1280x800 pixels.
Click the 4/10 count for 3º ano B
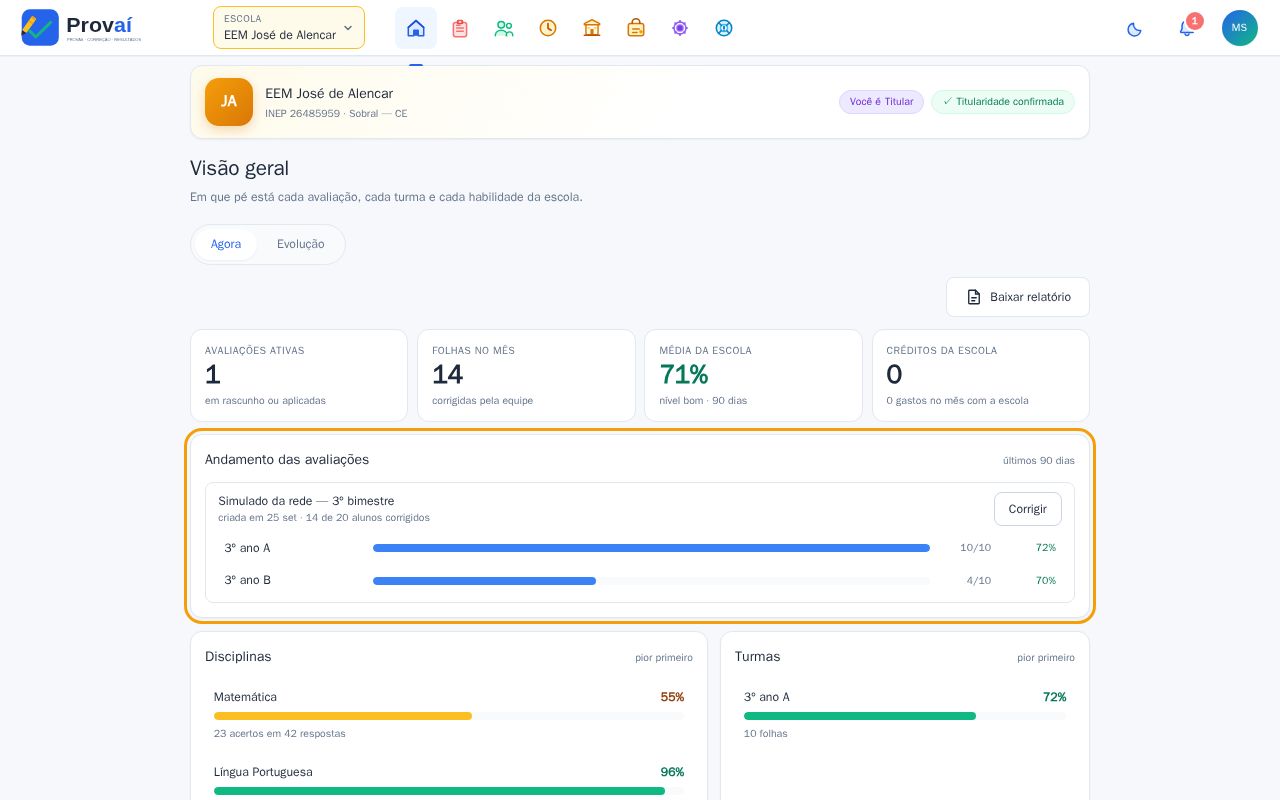point(978,581)
